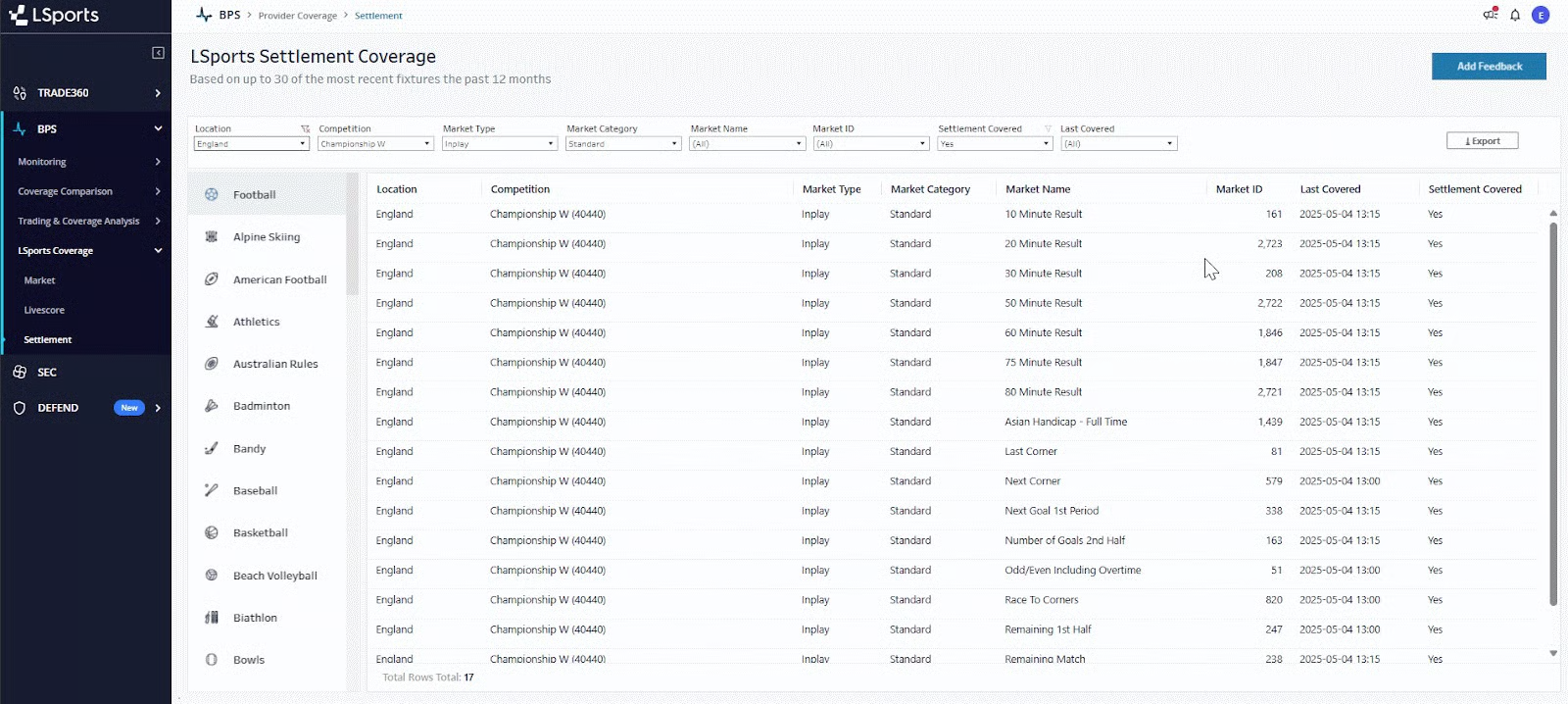Open the Market coverage page
Screen dimensions: 1568x704
(40, 280)
